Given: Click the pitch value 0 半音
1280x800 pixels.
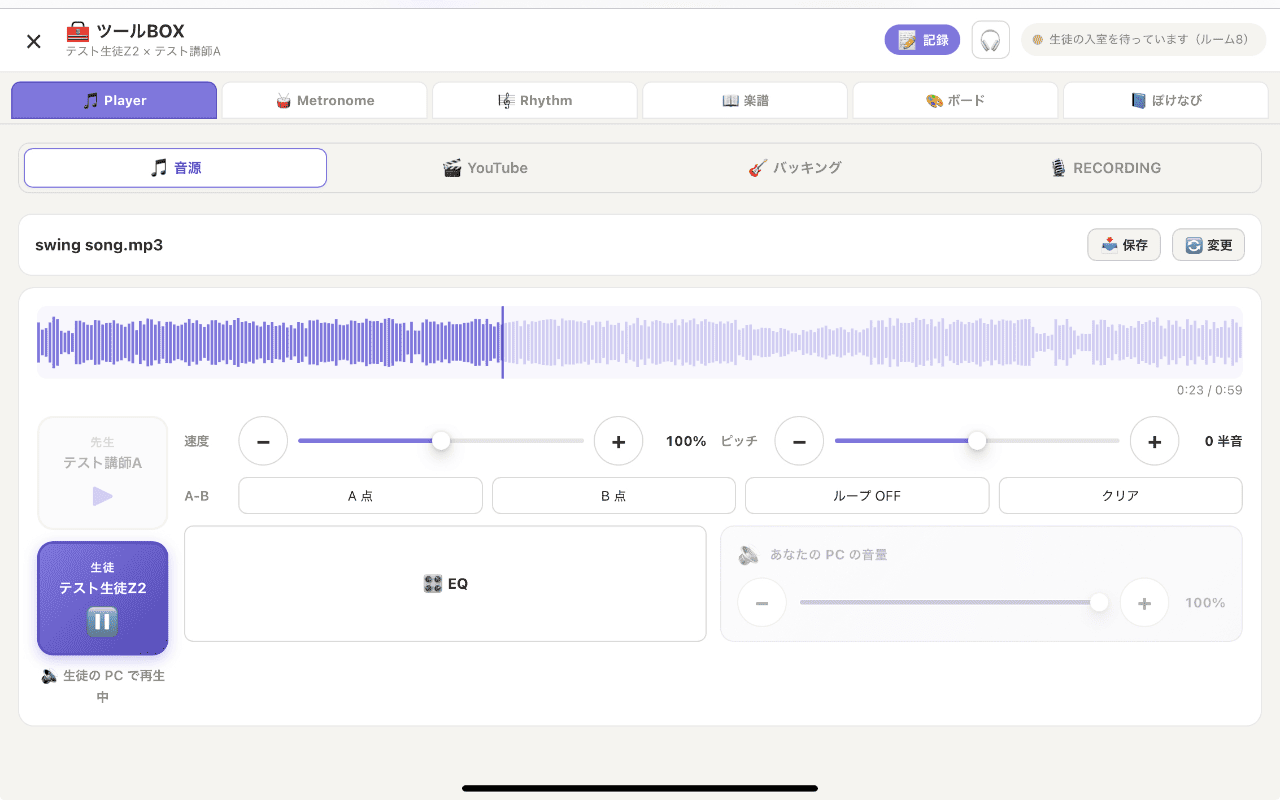Looking at the screenshot, I should (x=1223, y=441).
